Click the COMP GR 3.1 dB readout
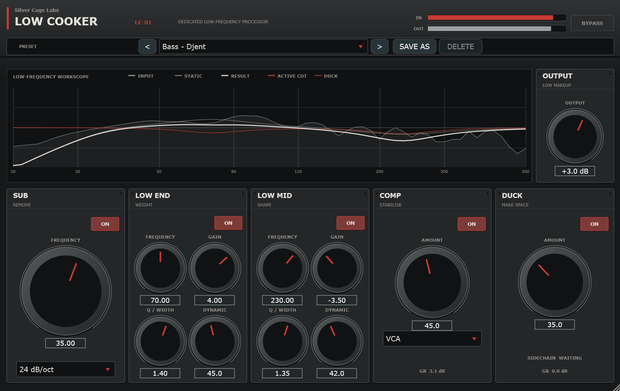The image size is (620, 391). coord(432,371)
